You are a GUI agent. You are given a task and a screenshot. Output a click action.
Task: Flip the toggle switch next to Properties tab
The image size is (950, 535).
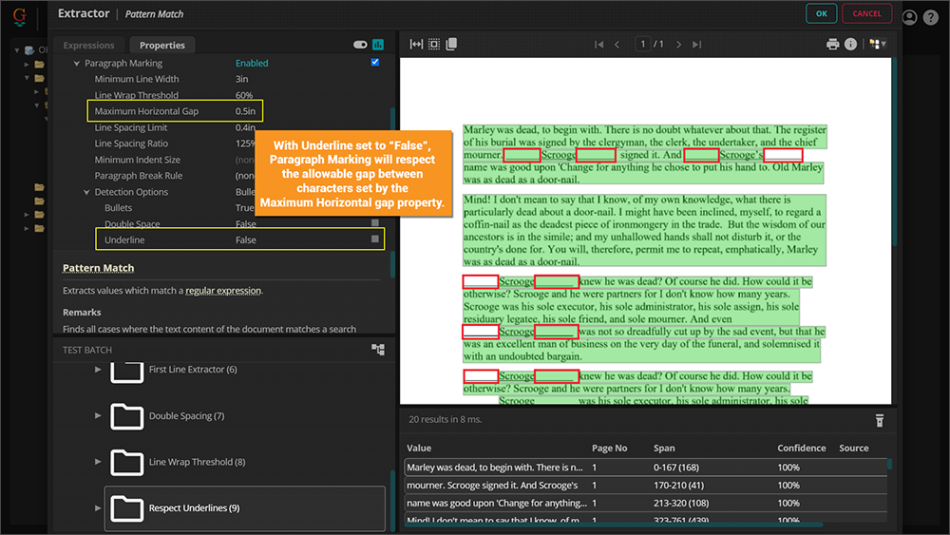360,45
